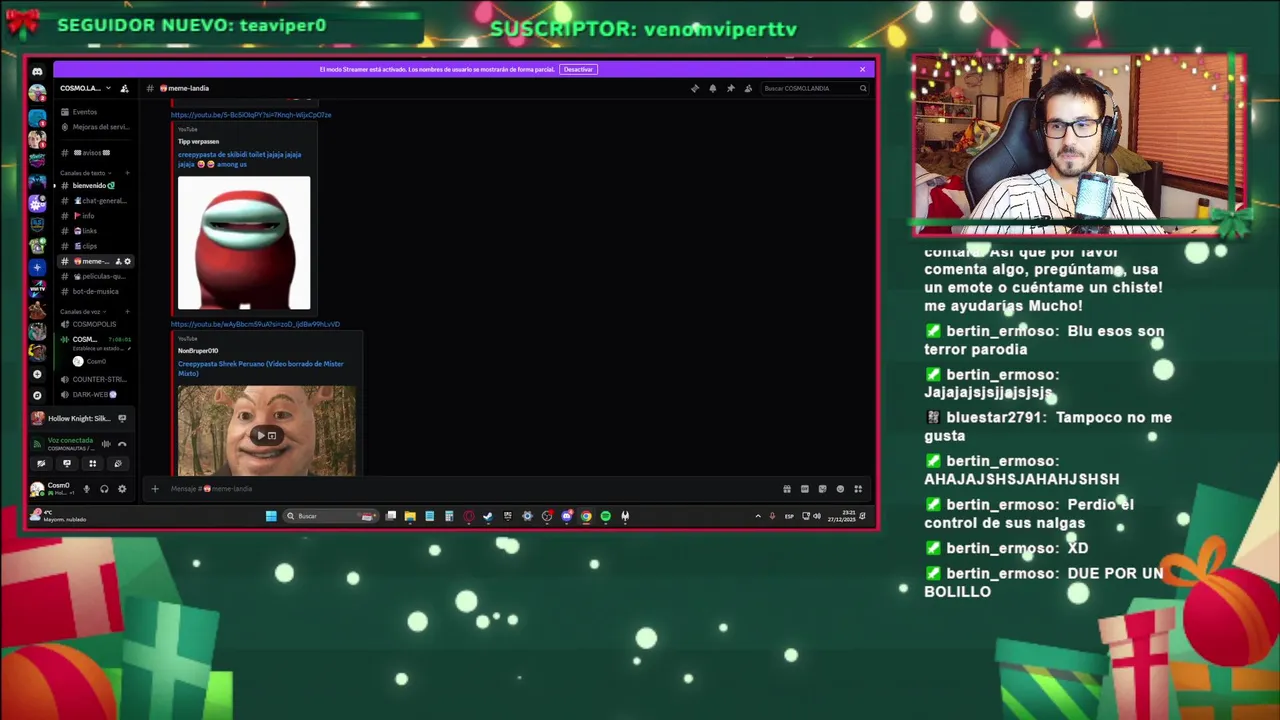Open sticker picker in message bar
This screenshot has height=720, width=1280.
[822, 489]
